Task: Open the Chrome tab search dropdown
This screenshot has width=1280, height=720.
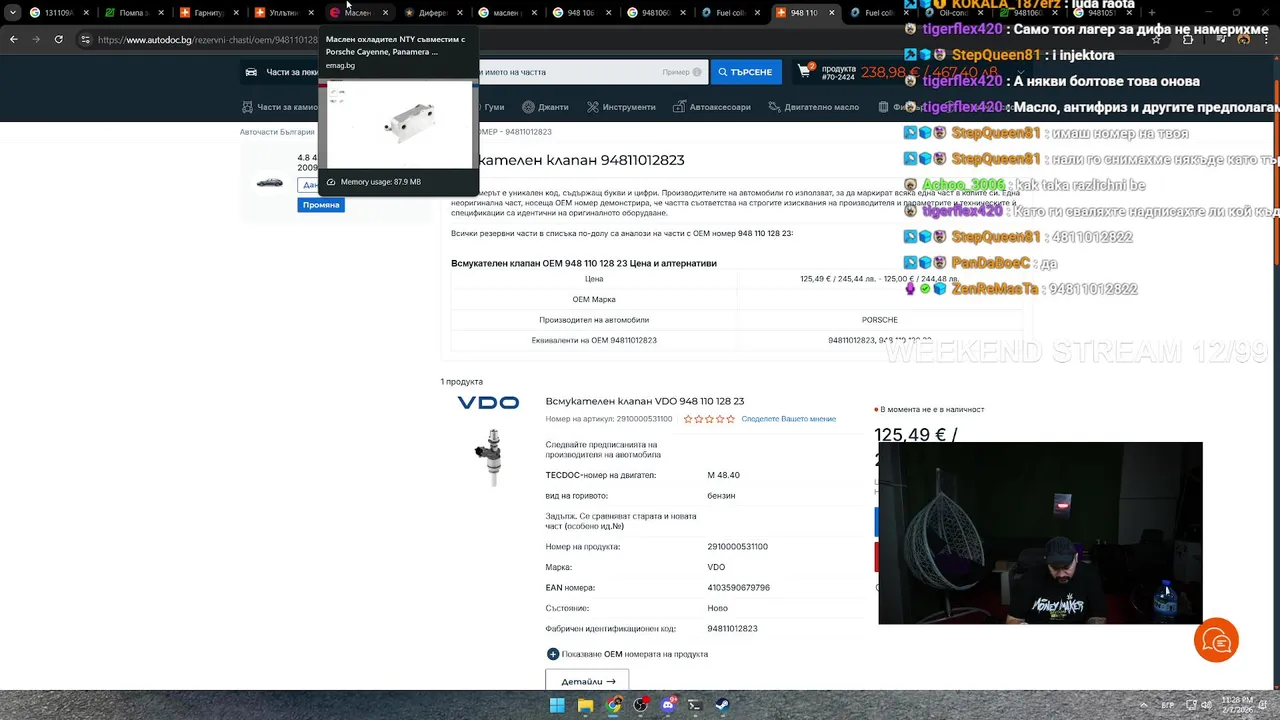Action: 12,13
